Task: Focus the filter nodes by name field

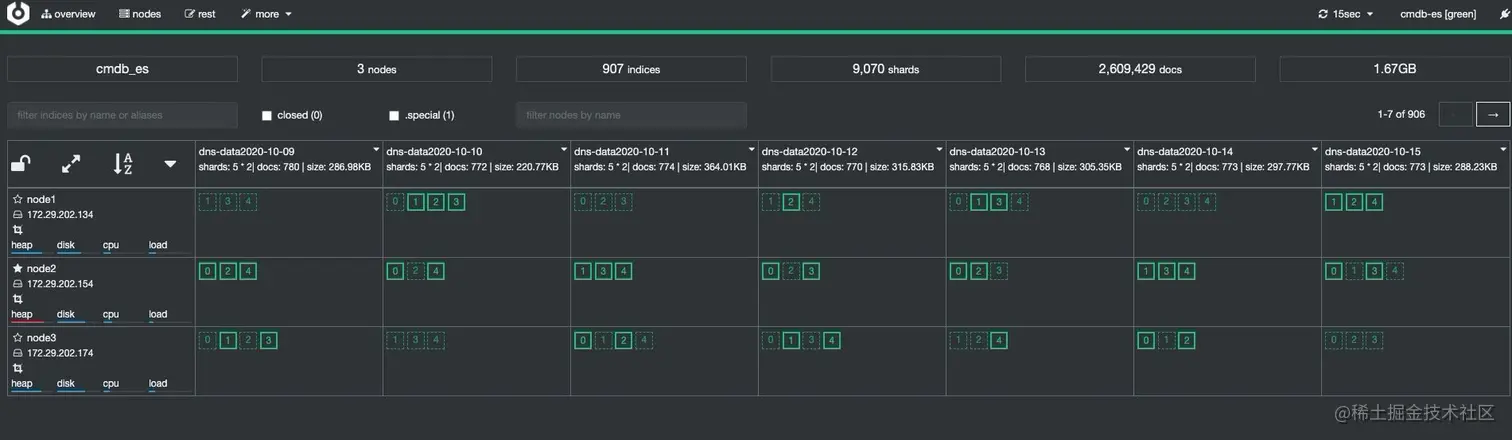Action: click(631, 115)
